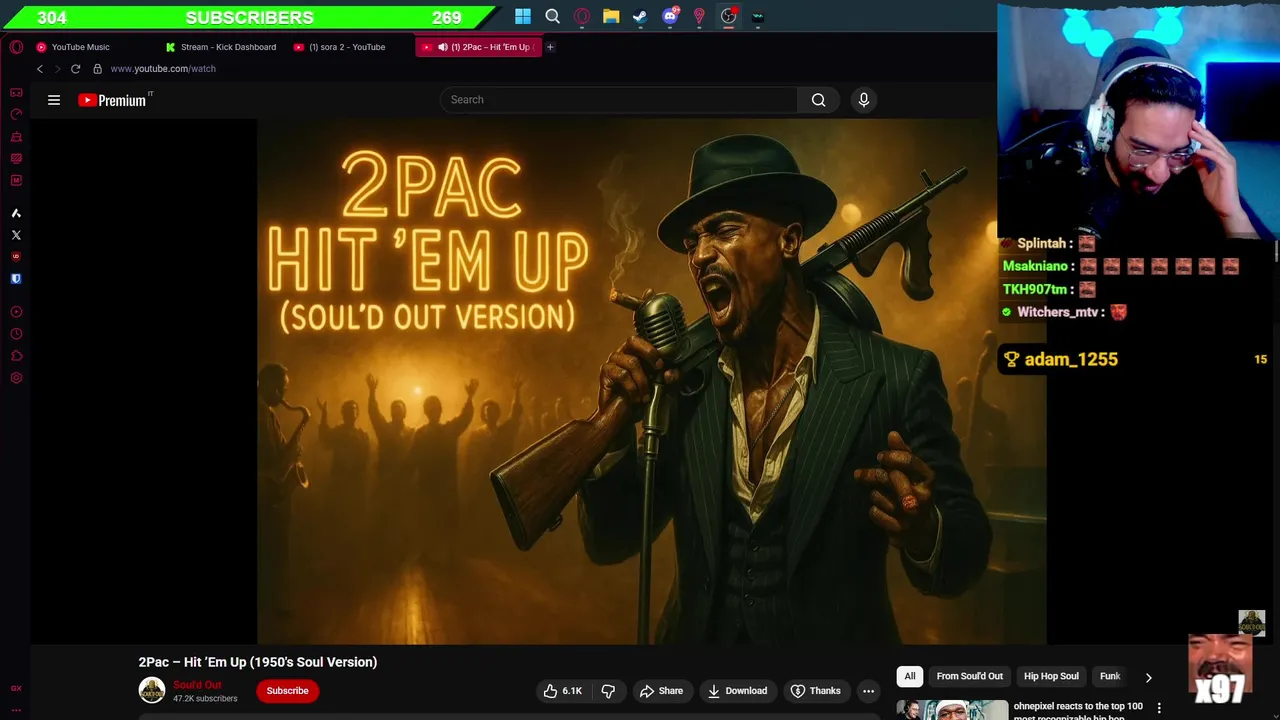1280x720 pixels.
Task: Open the sidebar Player icon
Action: 16,312
